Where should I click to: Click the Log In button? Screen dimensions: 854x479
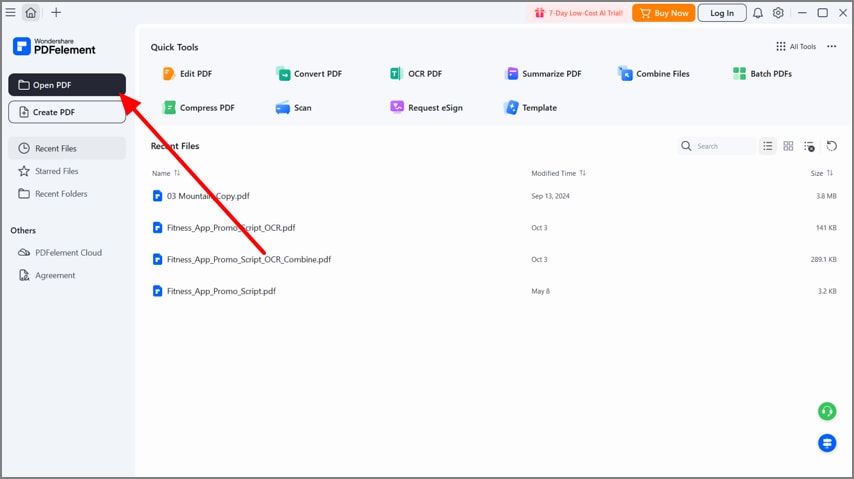[x=722, y=13]
